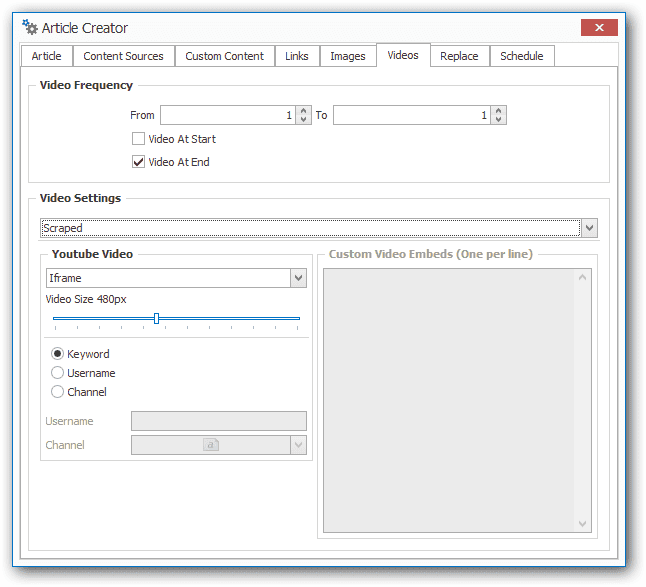
Task: Select the Username radio button
Action: [x=57, y=373]
